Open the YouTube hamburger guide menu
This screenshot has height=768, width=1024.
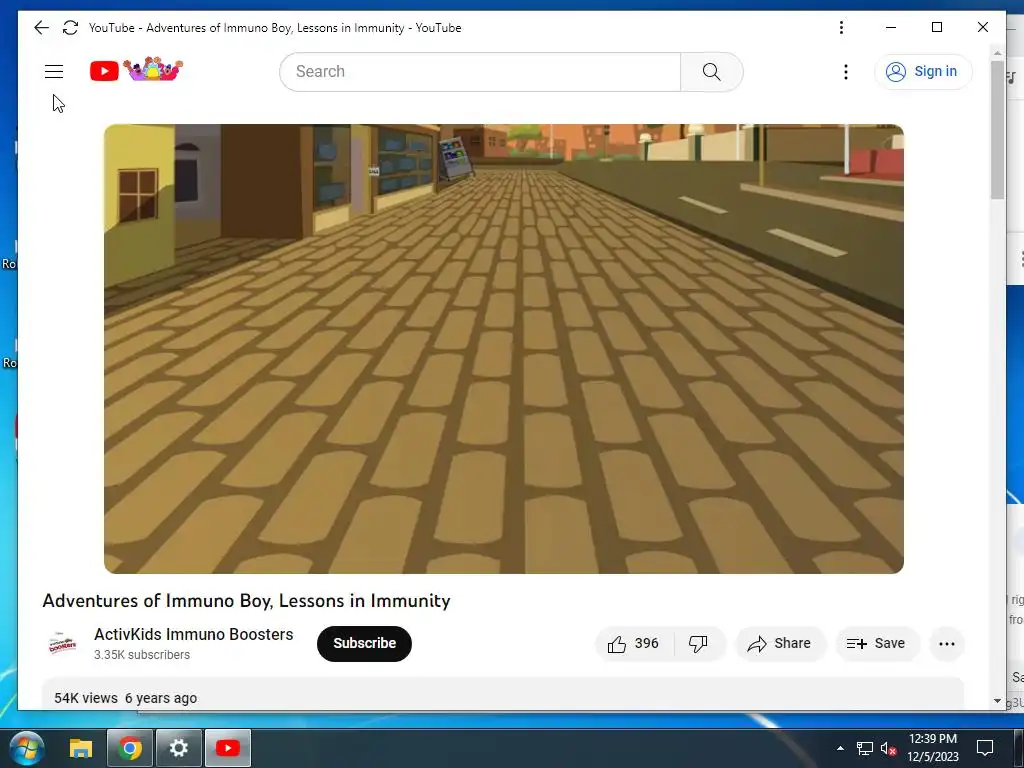[x=54, y=71]
